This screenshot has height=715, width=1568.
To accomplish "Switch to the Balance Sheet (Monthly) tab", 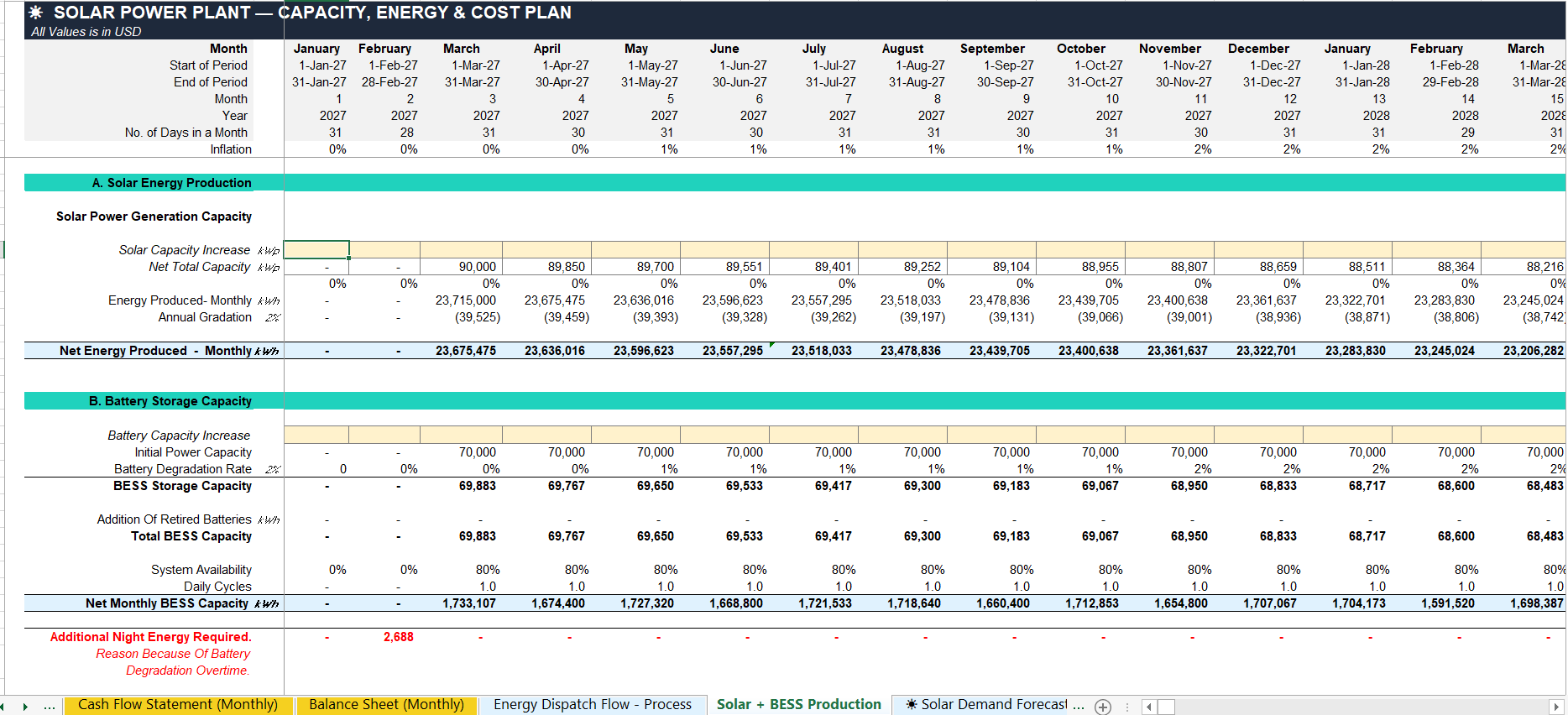I will click(x=386, y=705).
